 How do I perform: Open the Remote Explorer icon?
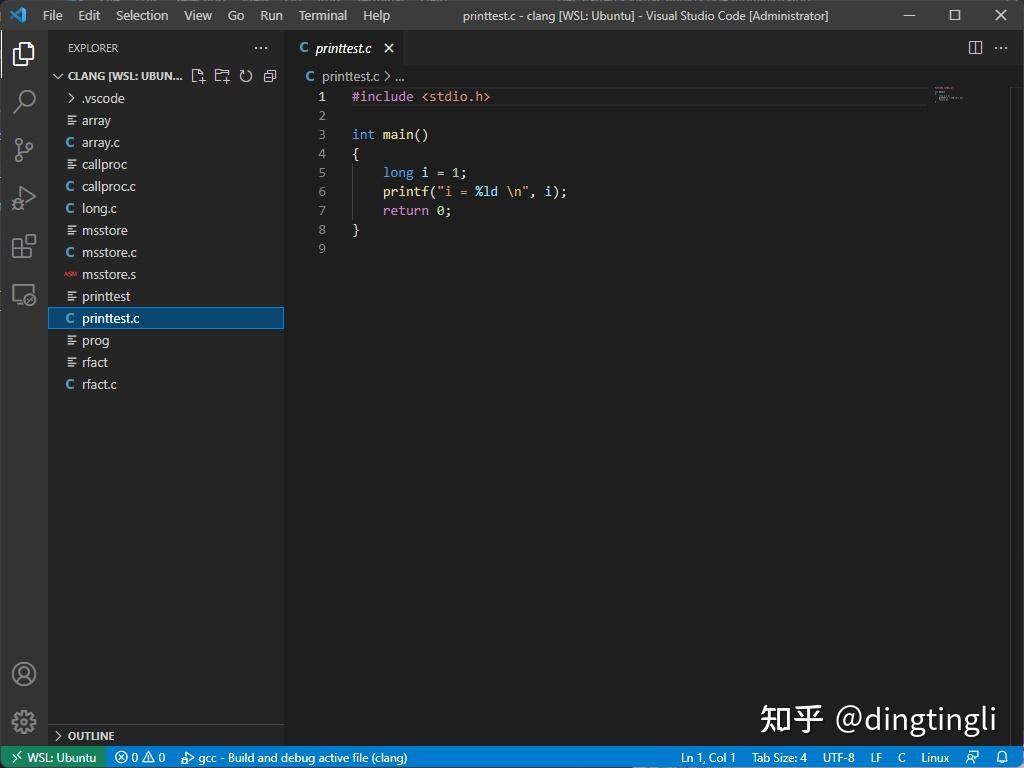(x=24, y=295)
